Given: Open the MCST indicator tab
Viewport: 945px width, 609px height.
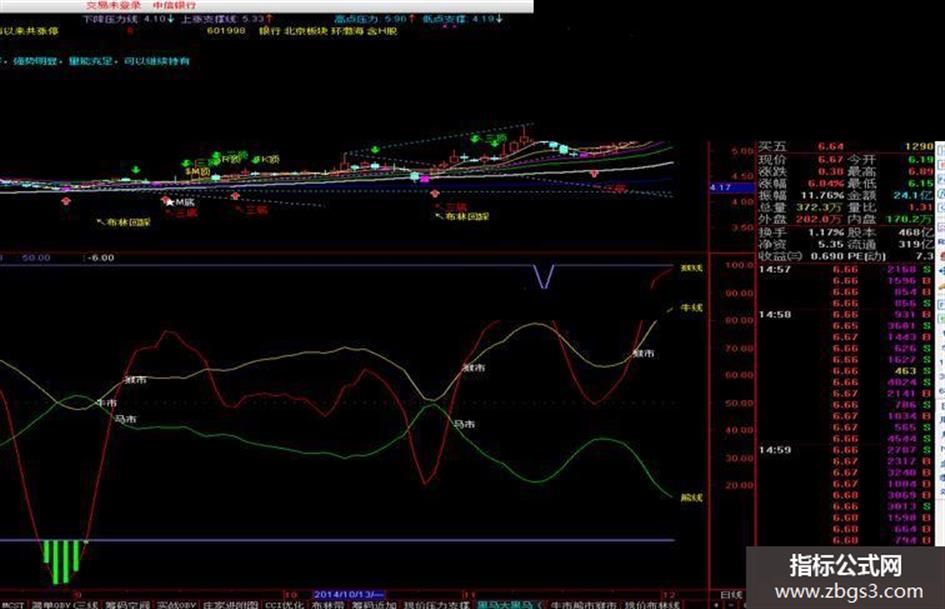Looking at the screenshot, I should (12, 604).
